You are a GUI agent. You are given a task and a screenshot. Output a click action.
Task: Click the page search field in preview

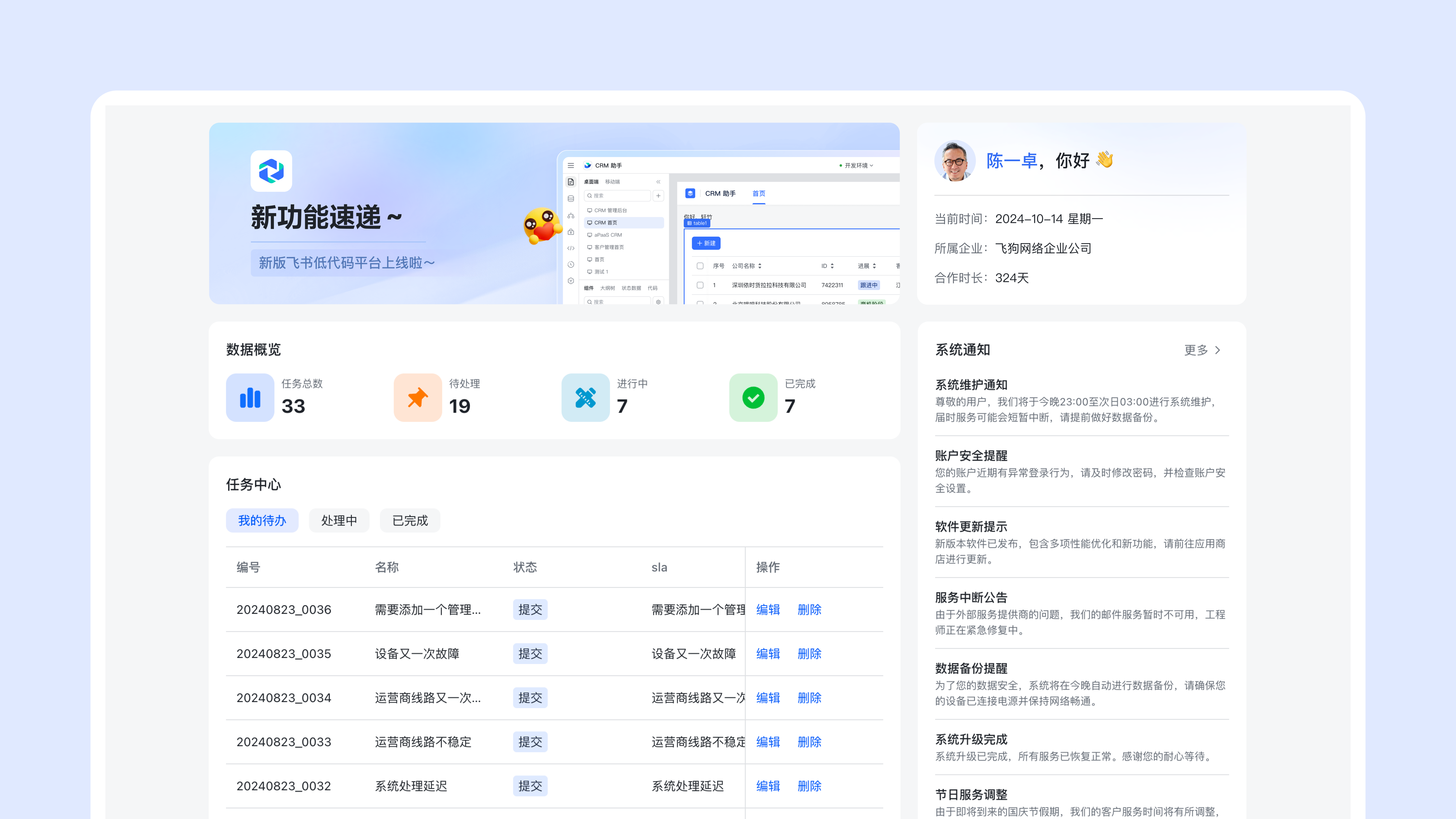[x=617, y=196]
